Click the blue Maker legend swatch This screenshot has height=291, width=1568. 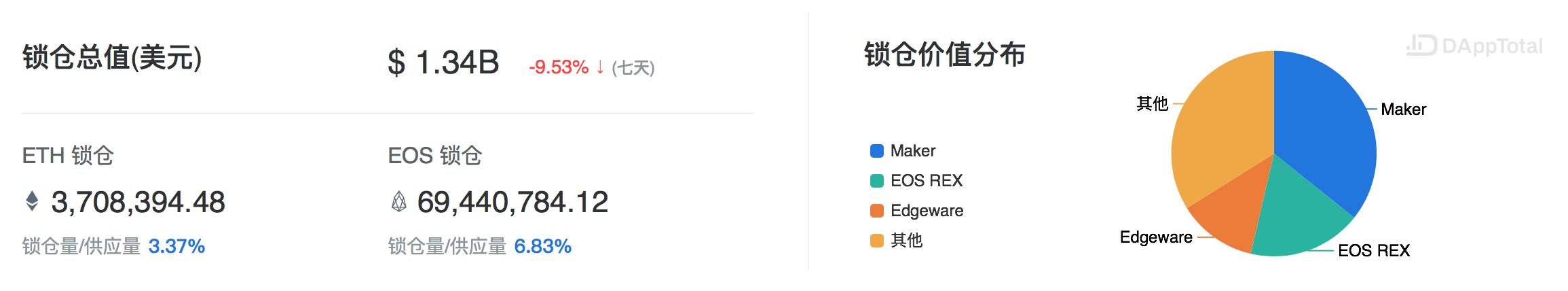[x=877, y=151]
